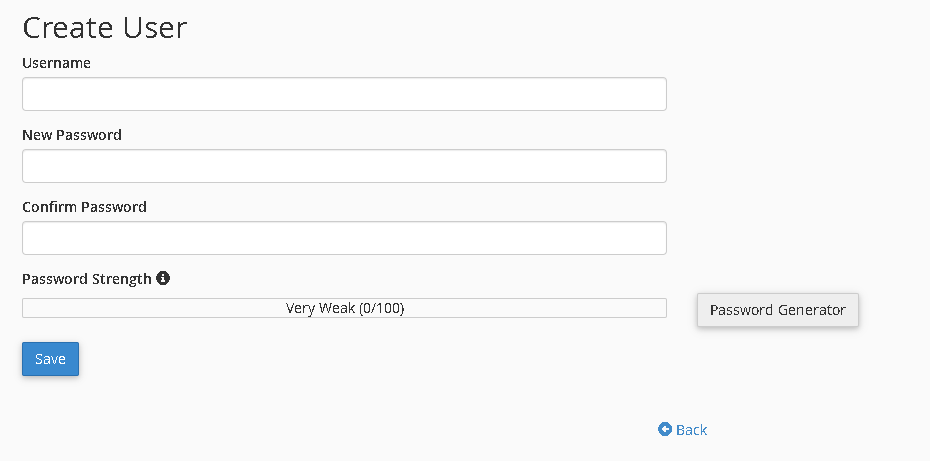Focus the Username text field
The image size is (930, 461).
(345, 94)
